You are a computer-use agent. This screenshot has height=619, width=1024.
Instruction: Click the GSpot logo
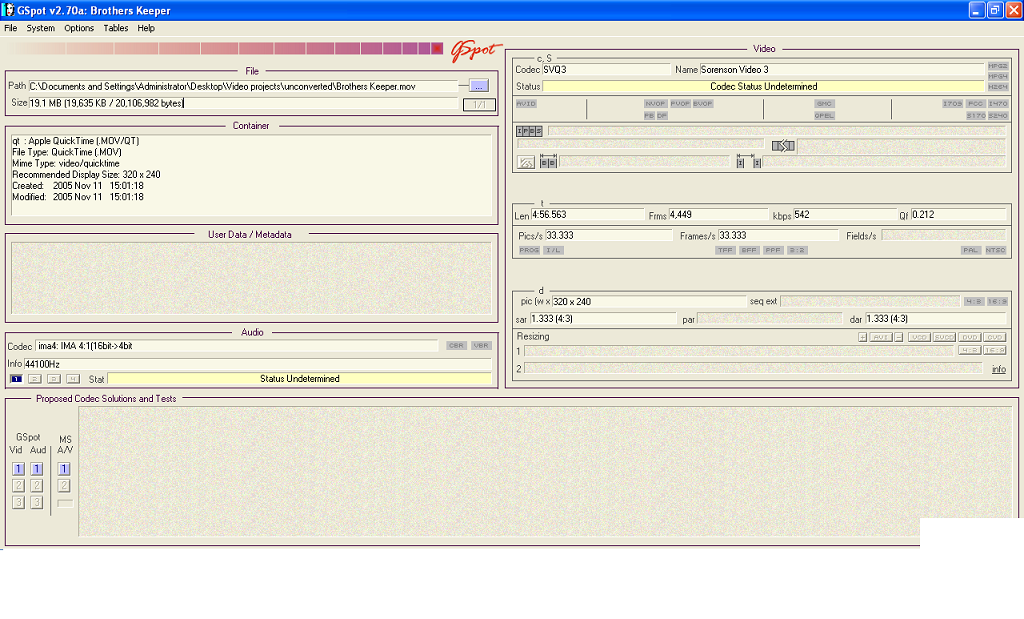(475, 51)
